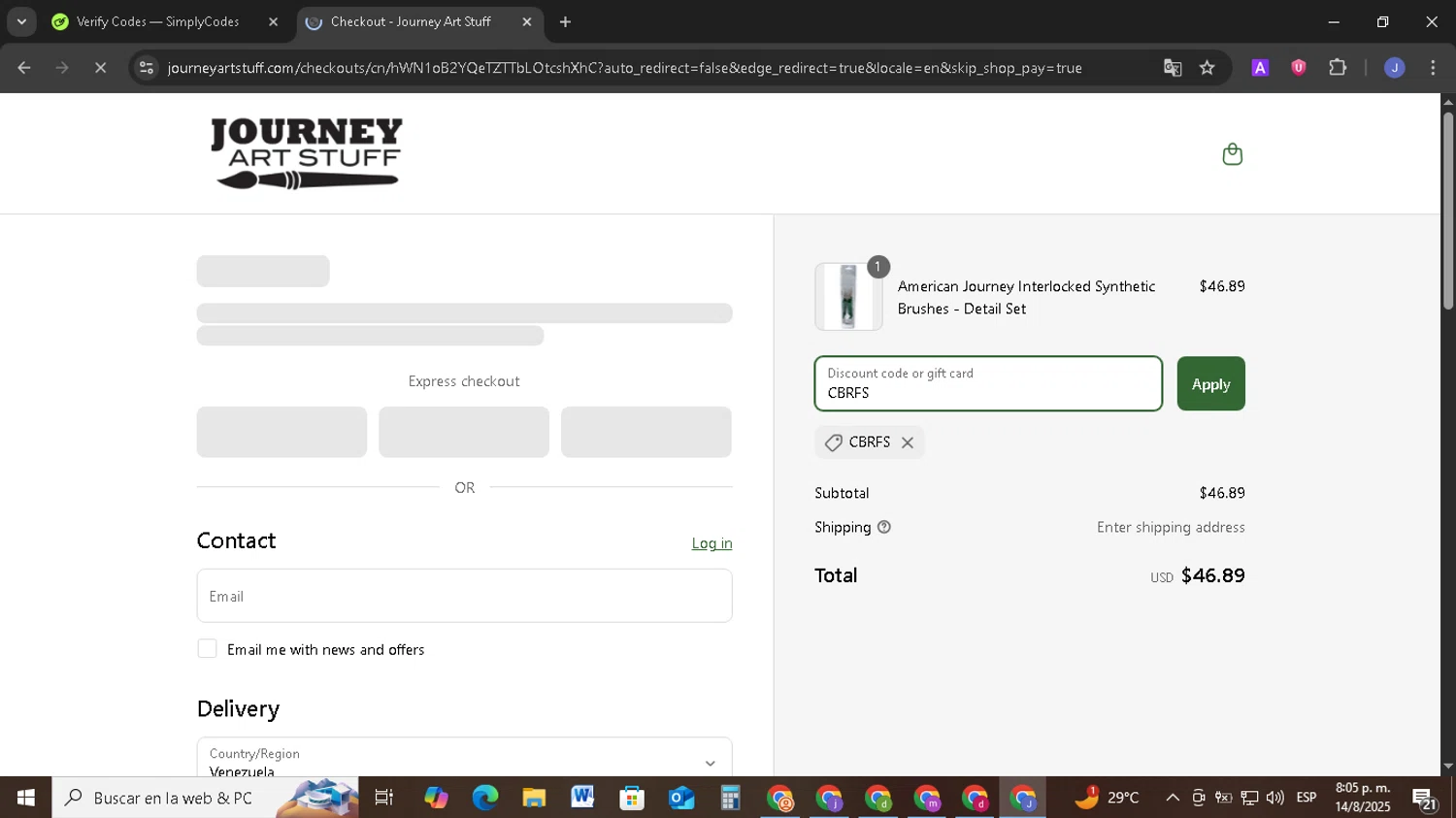Open the Log in link
Image resolution: width=1456 pixels, height=818 pixels.
tap(711, 543)
